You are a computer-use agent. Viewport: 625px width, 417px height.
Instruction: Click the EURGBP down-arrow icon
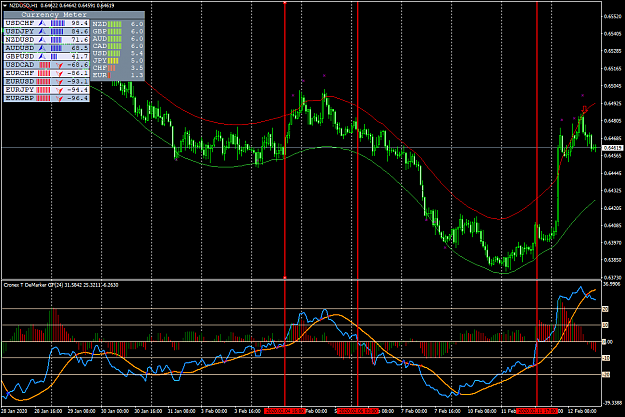coord(60,98)
